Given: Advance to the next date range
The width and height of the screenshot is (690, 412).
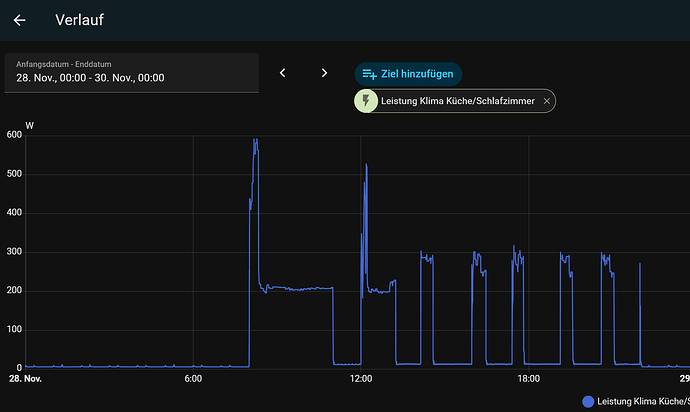Looking at the screenshot, I should (x=324, y=73).
